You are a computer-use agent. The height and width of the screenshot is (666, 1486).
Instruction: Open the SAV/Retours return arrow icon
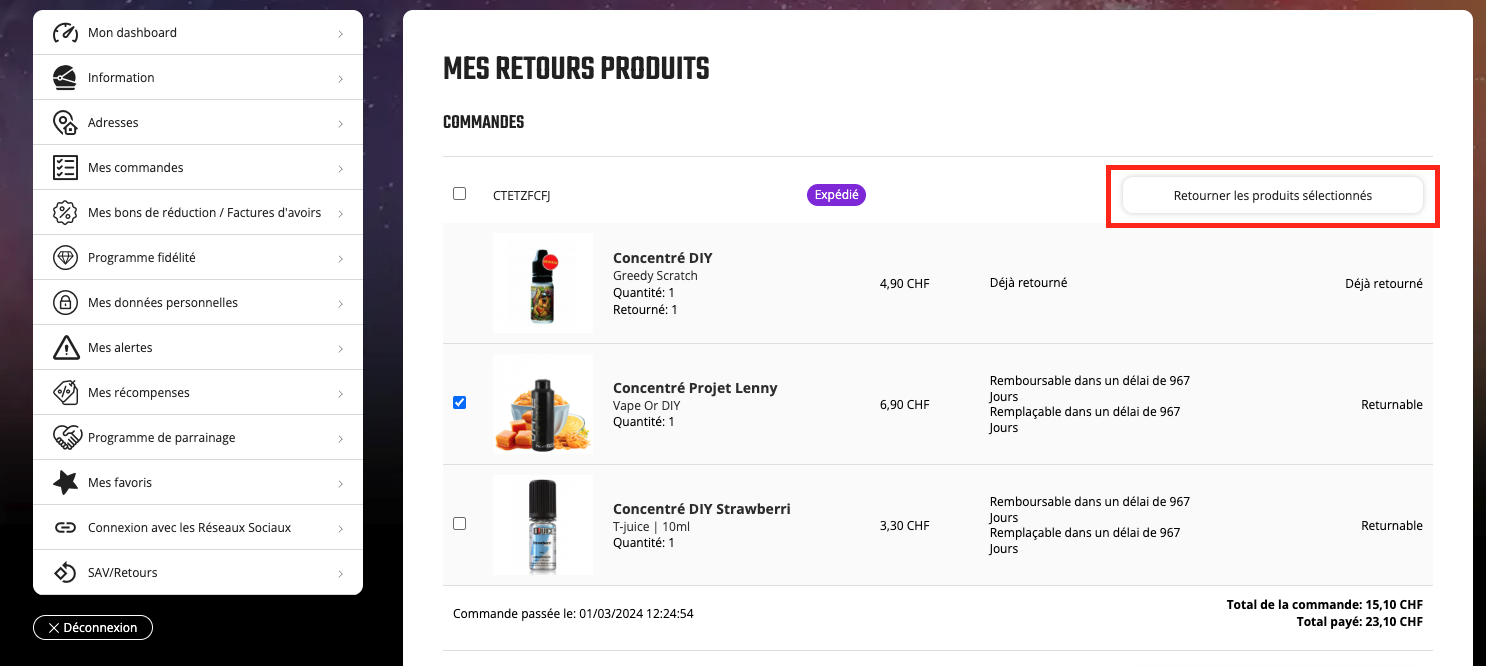[65, 572]
